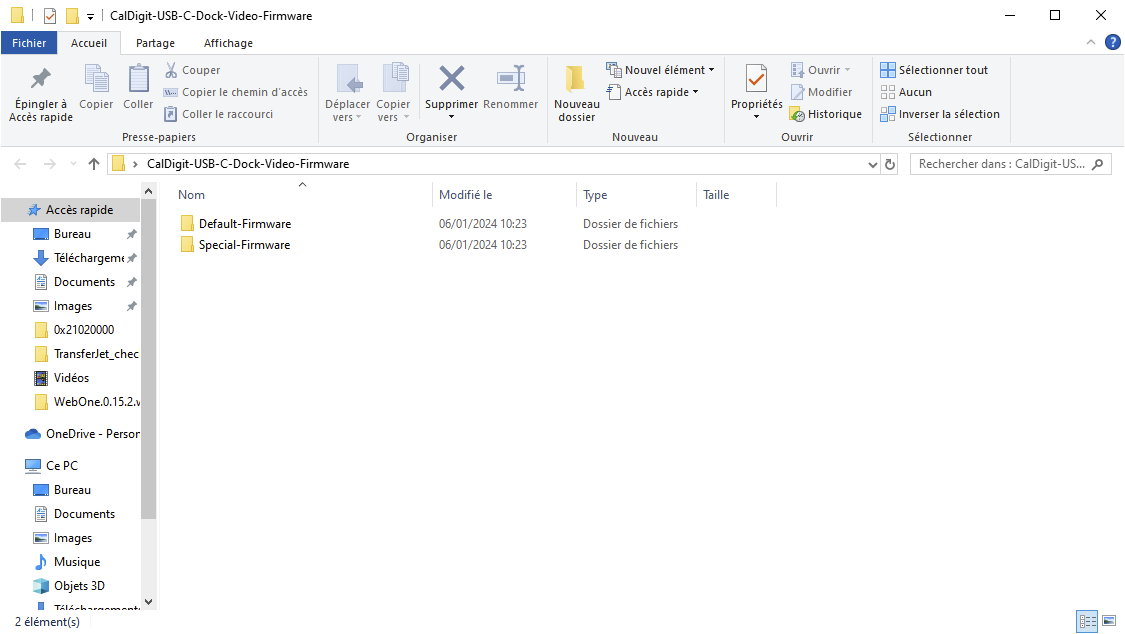Open the Fichier menu tab
1125x634 pixels.
point(29,43)
